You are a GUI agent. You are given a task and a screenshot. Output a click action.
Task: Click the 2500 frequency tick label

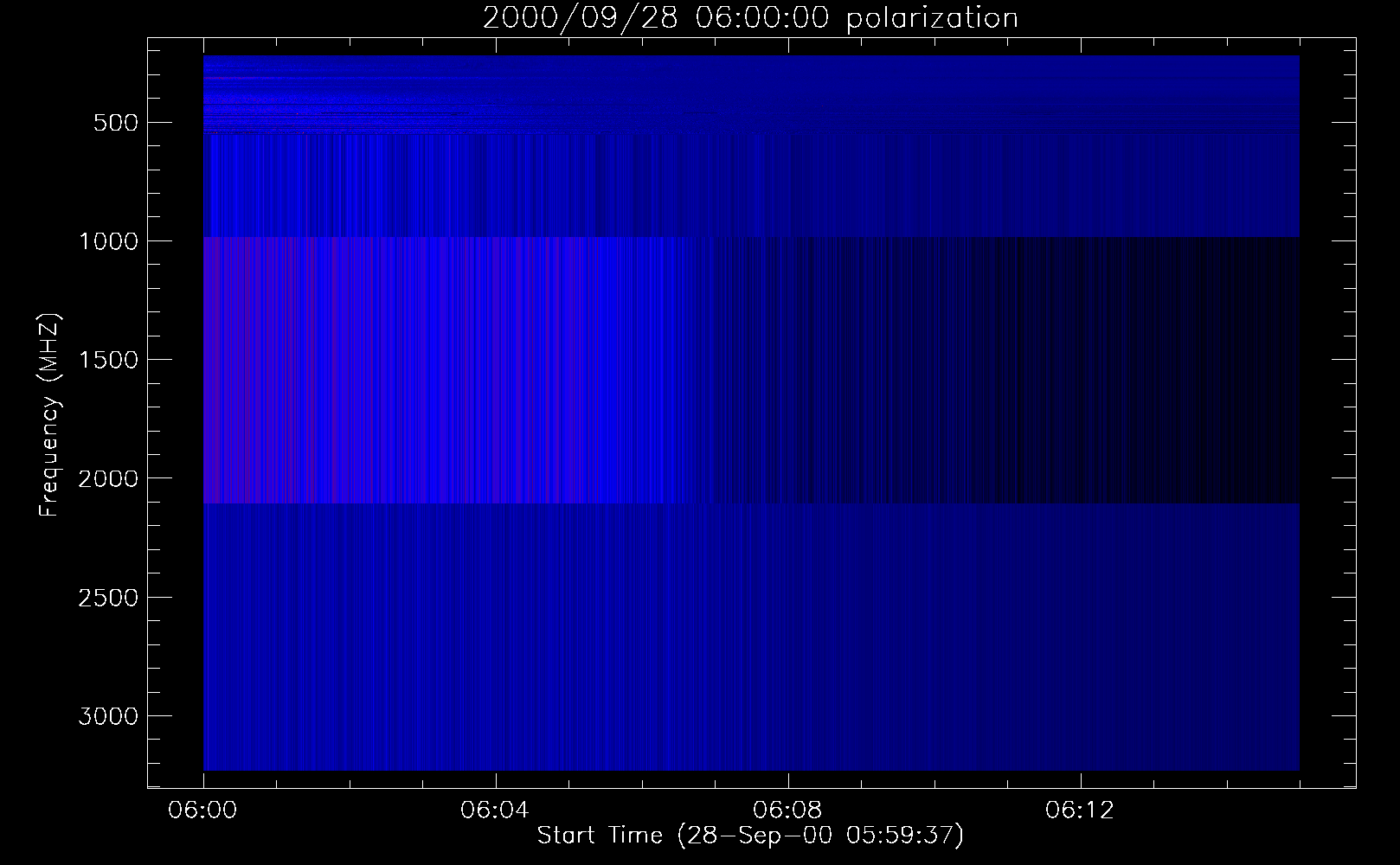[108, 598]
